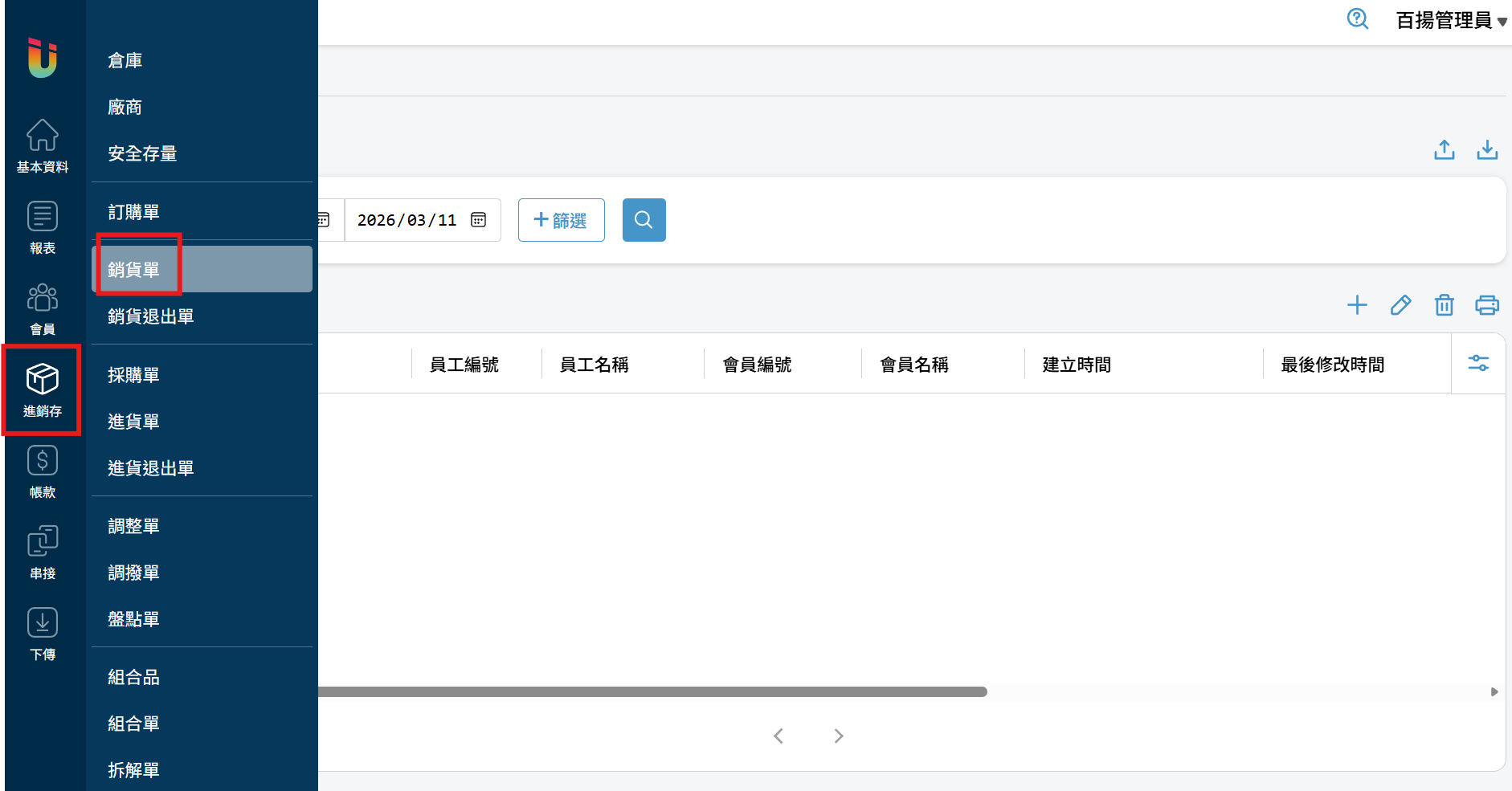Image resolution: width=1512 pixels, height=791 pixels.
Task: Click the download import icon
Action: click(1486, 150)
